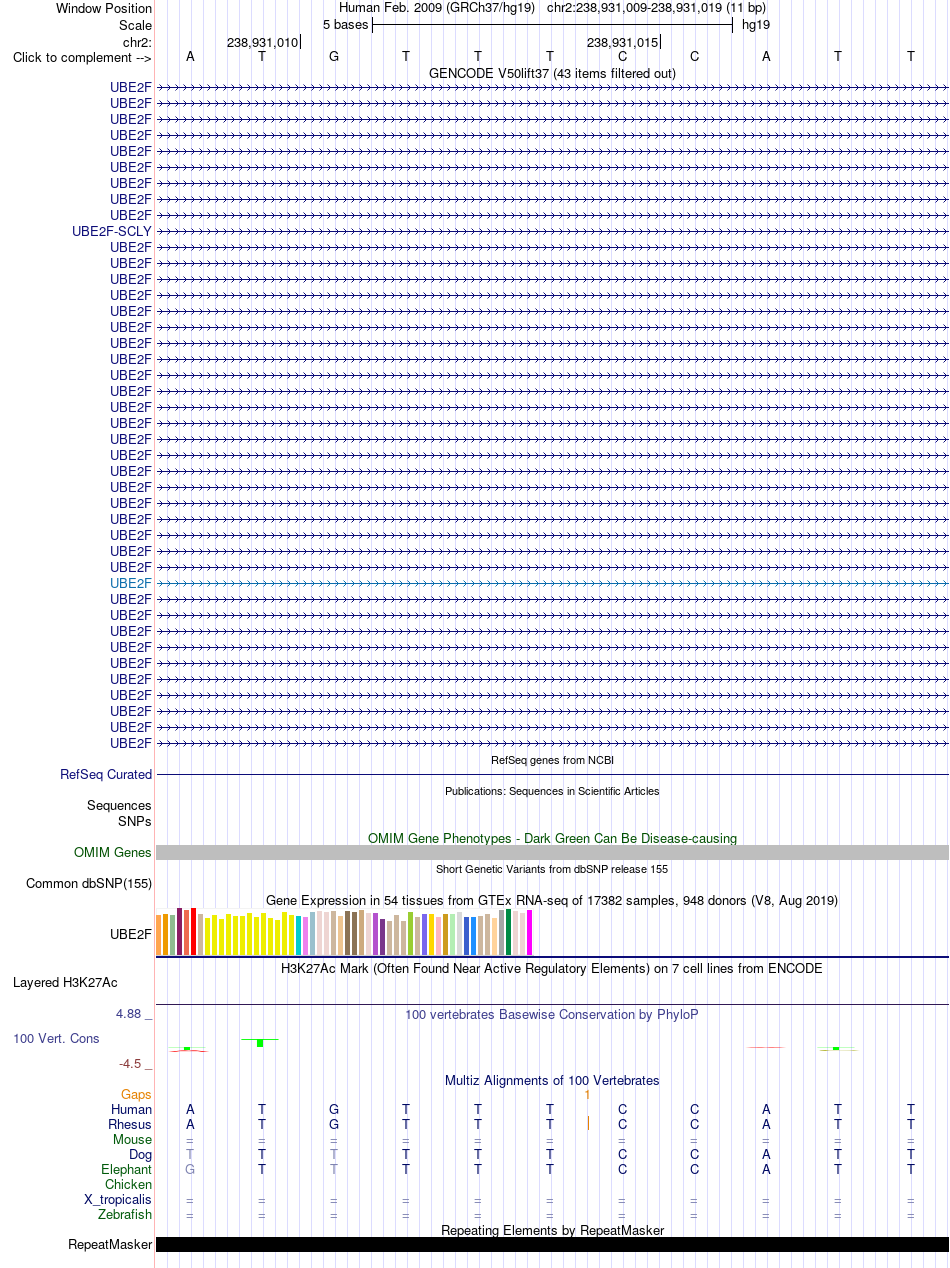Click the Window Position label
This screenshot has width=950, height=1268.
104,8
